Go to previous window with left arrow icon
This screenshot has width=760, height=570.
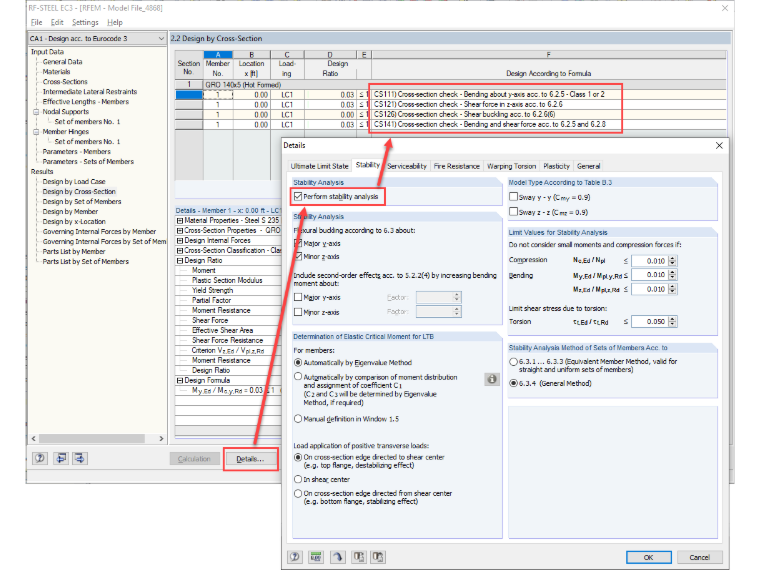coord(61,458)
